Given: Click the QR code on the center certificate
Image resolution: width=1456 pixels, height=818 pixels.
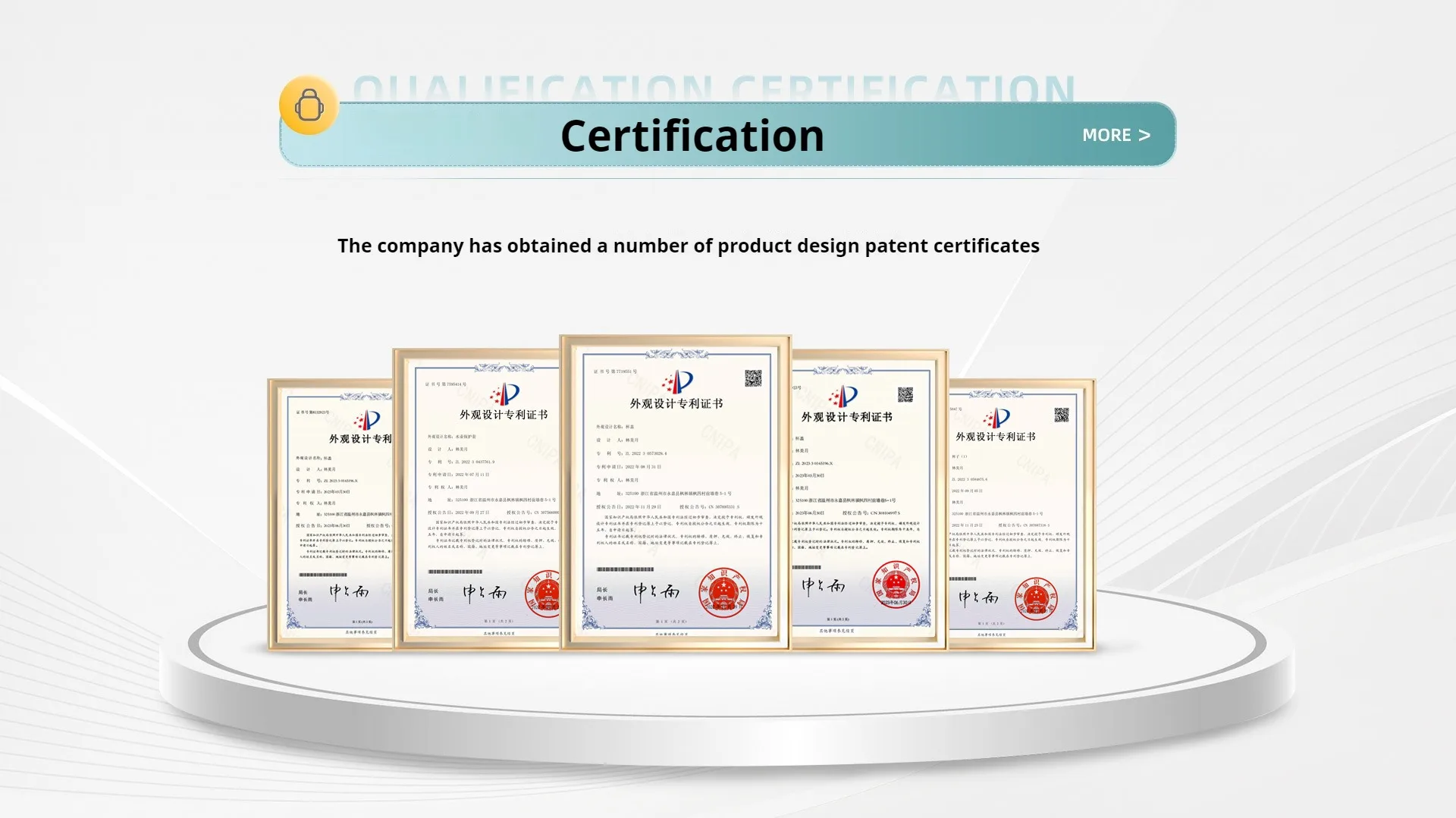Looking at the screenshot, I should (x=753, y=378).
